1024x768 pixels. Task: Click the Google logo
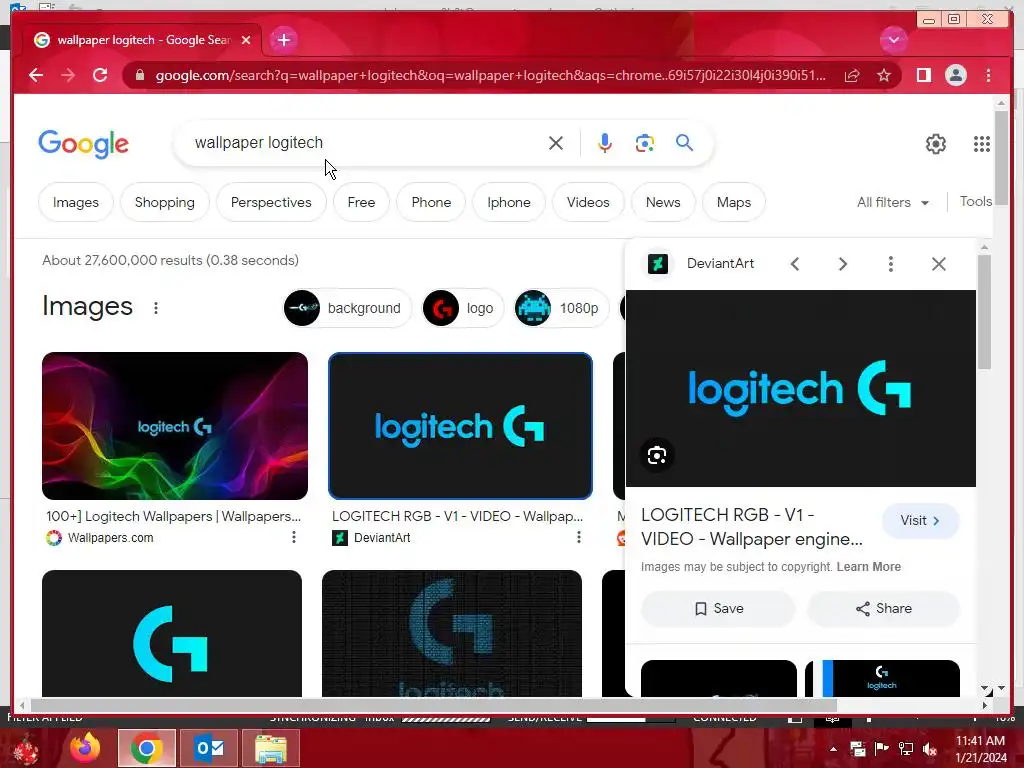84,144
